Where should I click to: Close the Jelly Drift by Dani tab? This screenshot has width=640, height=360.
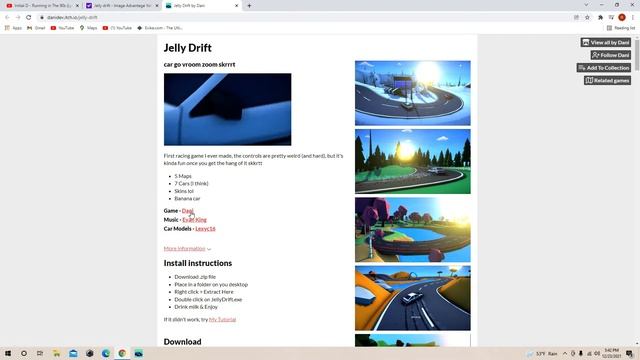236,6
